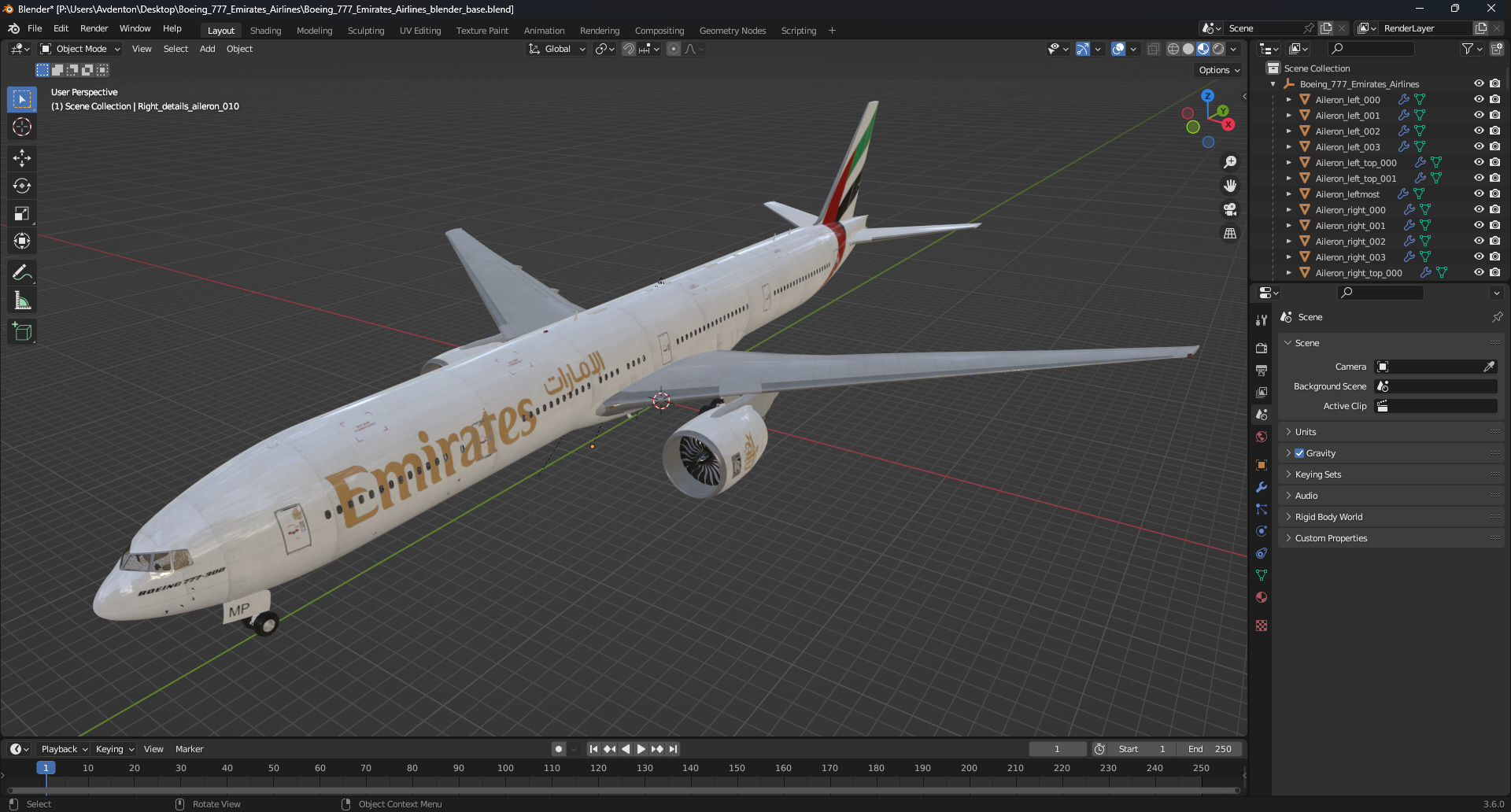The image size is (1511, 812).
Task: Select the Measure tool
Action: [x=22, y=301]
